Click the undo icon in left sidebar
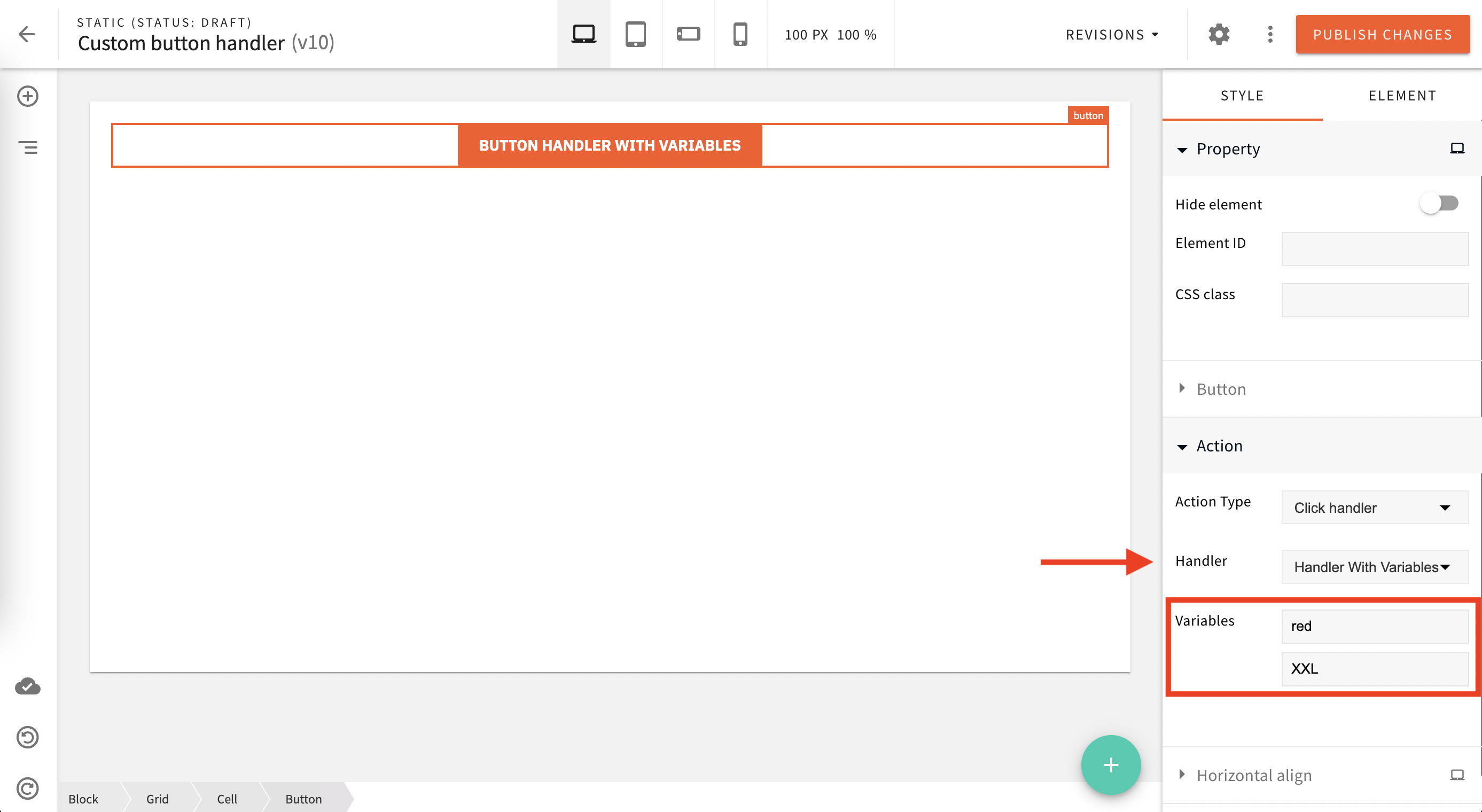 [x=28, y=737]
